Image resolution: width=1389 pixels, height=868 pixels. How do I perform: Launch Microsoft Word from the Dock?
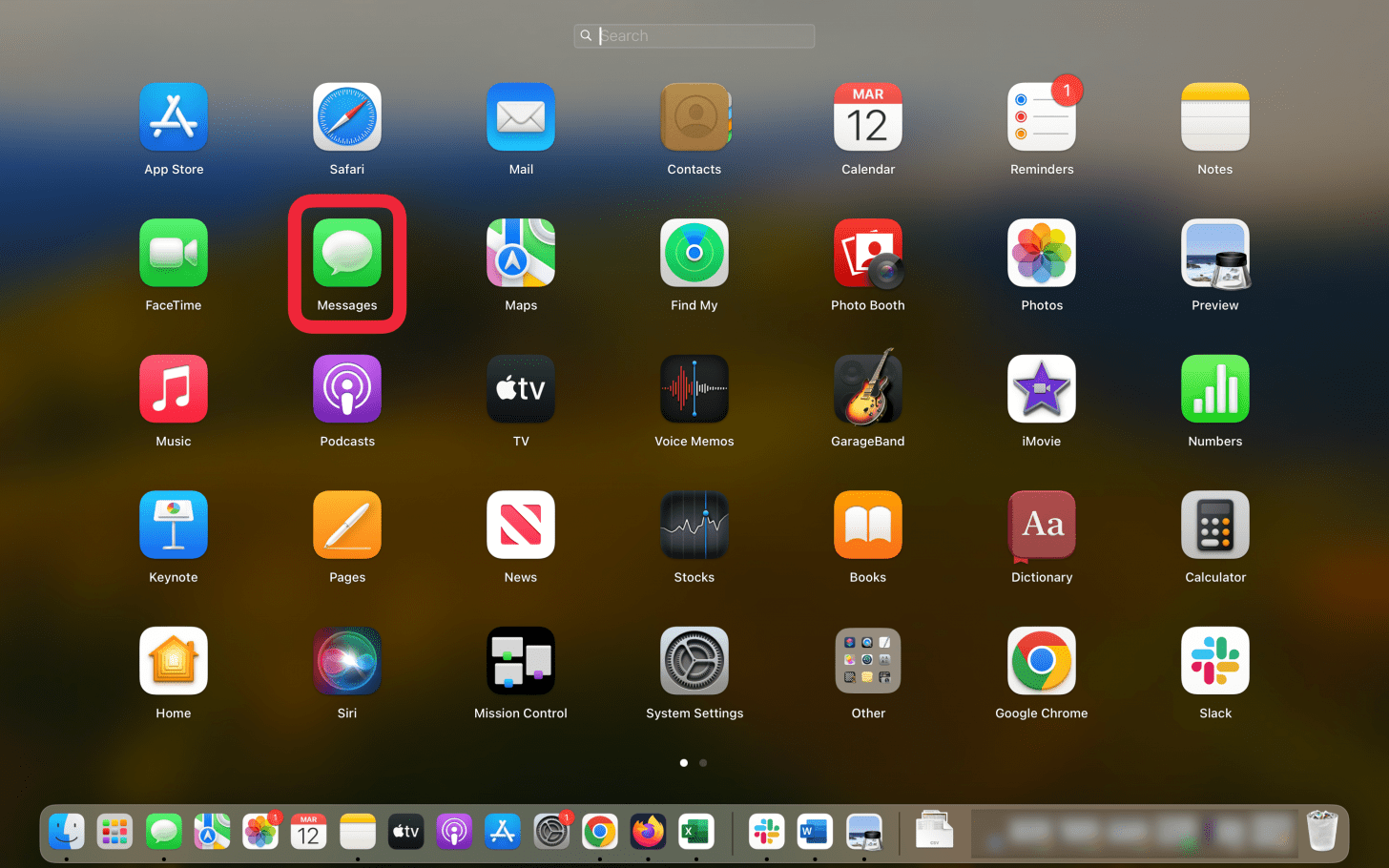814,831
